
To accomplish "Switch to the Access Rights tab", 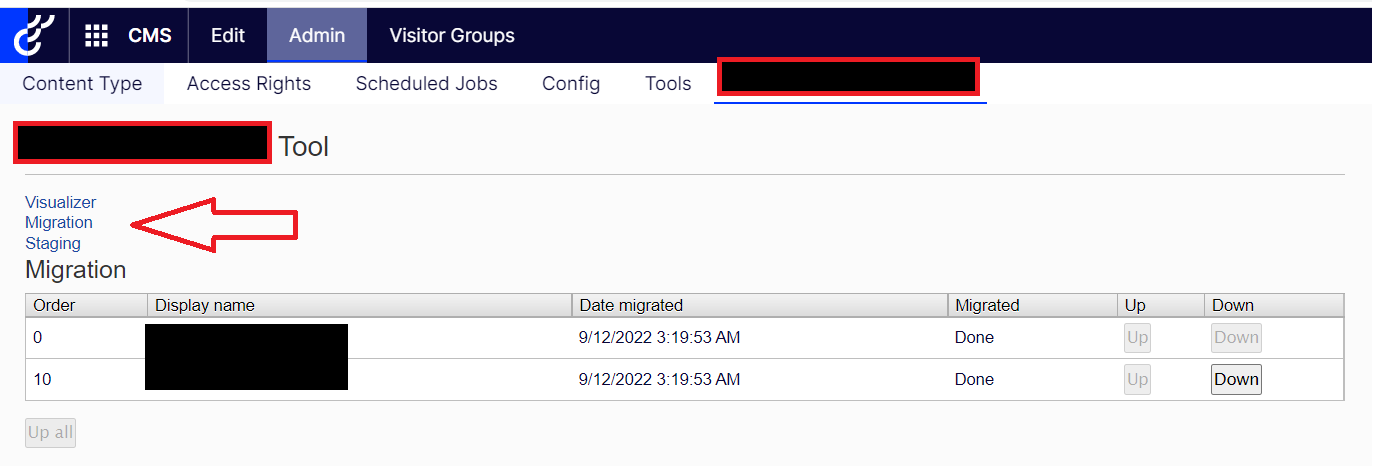I will pos(249,84).
